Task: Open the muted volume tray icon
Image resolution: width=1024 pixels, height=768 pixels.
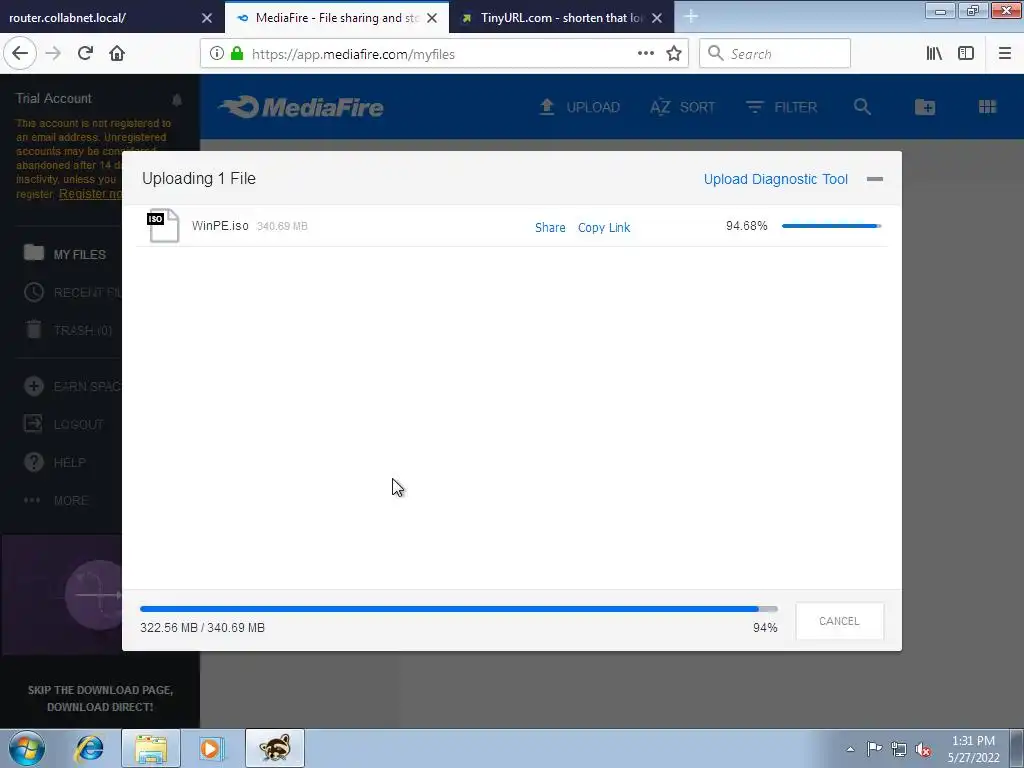Action: point(923,749)
